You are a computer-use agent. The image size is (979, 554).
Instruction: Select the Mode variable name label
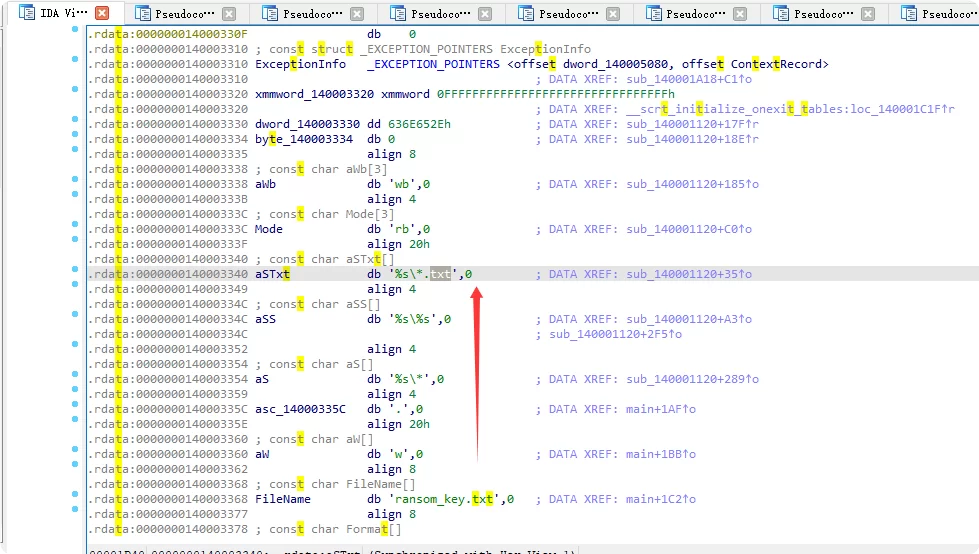point(269,229)
